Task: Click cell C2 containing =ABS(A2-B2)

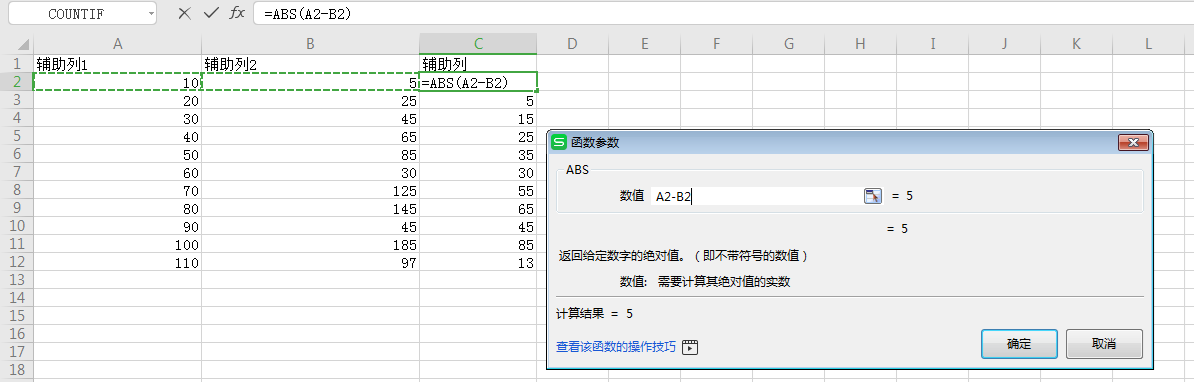Action: [478, 82]
